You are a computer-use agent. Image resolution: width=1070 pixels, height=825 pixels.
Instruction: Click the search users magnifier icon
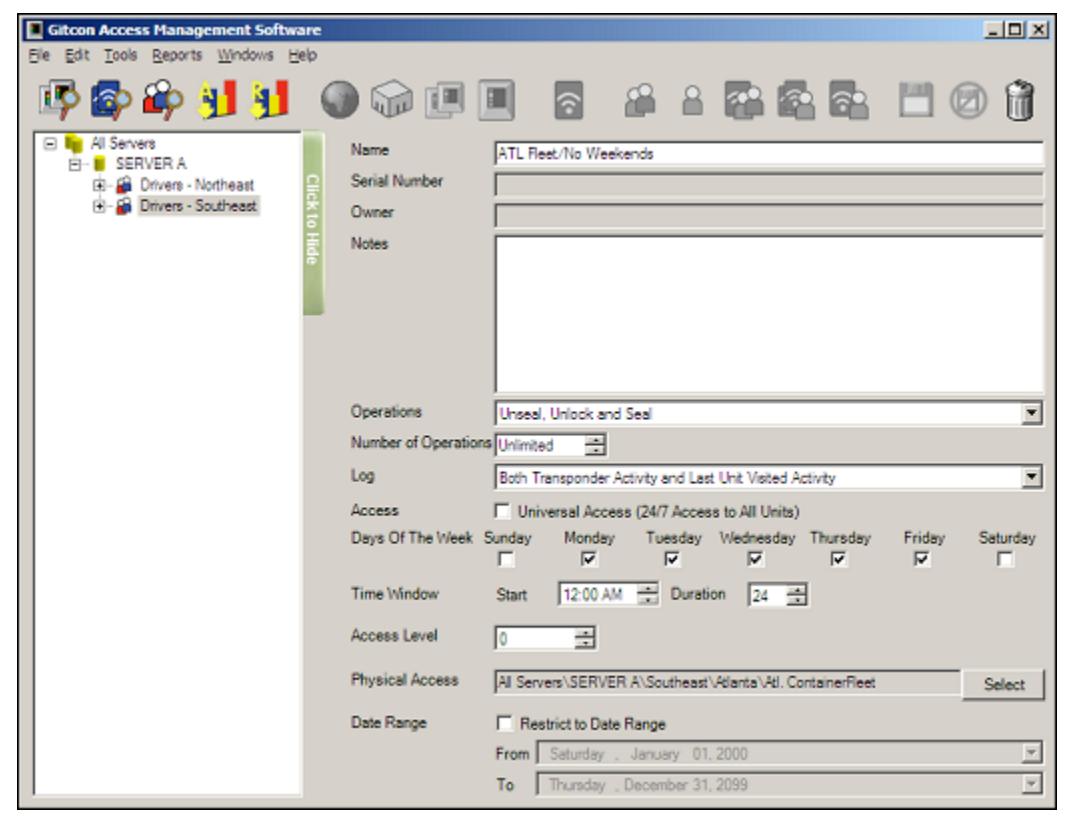coord(163,100)
